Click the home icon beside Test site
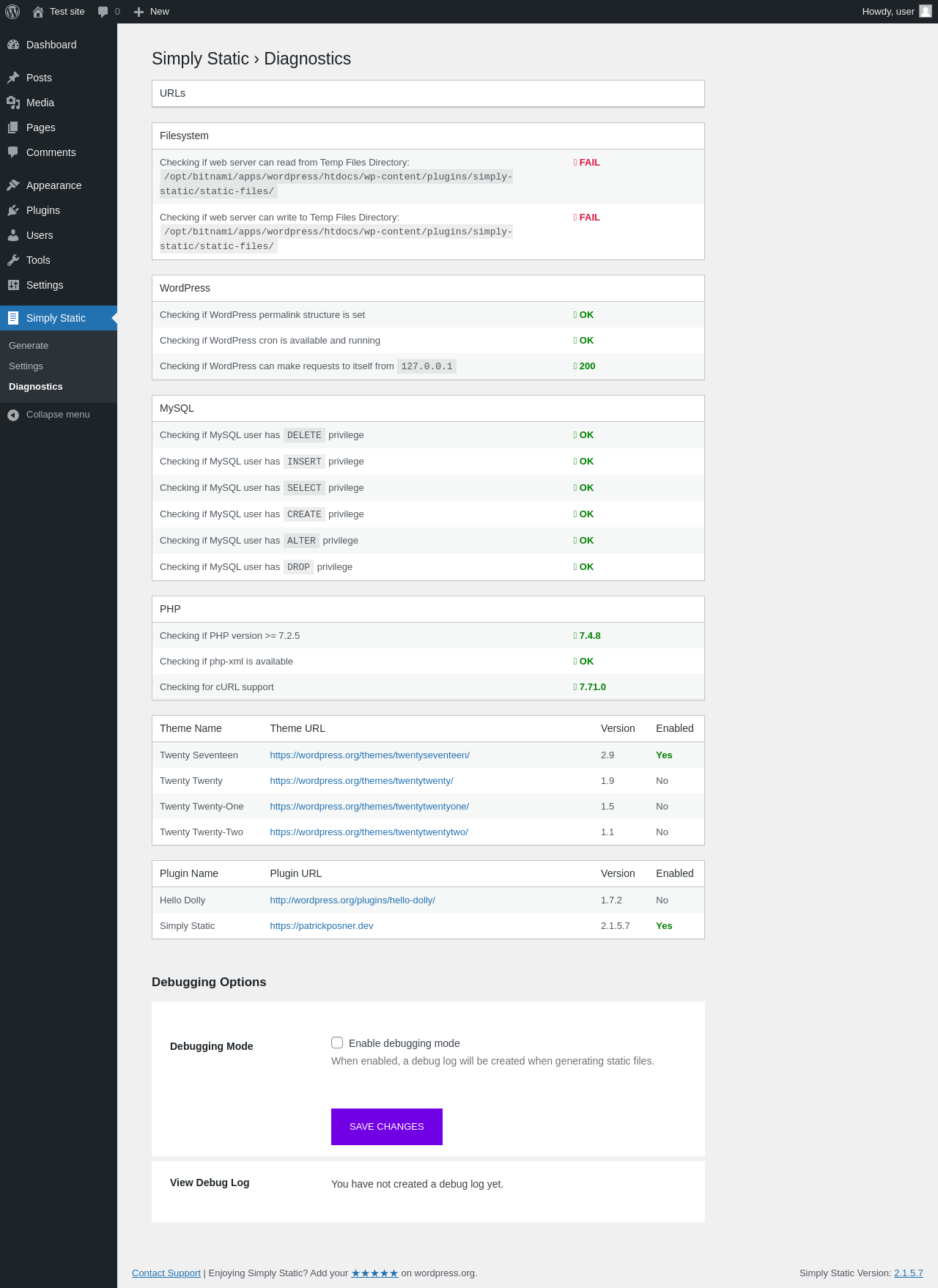 [x=38, y=12]
